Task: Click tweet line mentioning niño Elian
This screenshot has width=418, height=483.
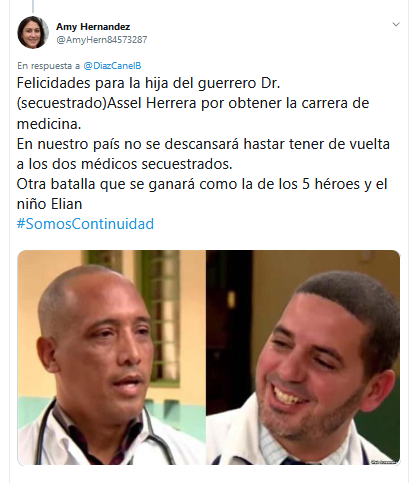Action: pyautogui.click(x=49, y=204)
